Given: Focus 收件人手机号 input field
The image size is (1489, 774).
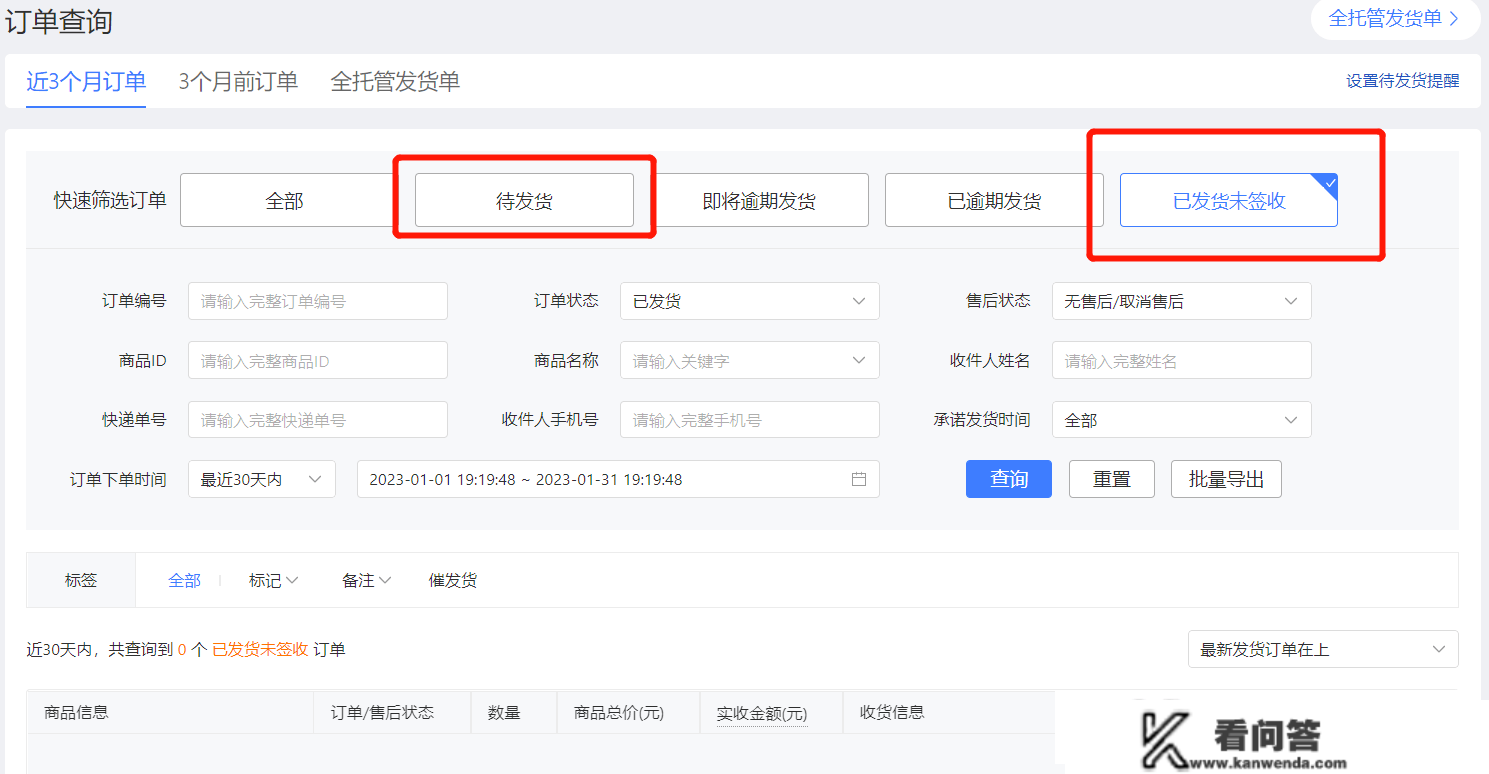Looking at the screenshot, I should 750,420.
